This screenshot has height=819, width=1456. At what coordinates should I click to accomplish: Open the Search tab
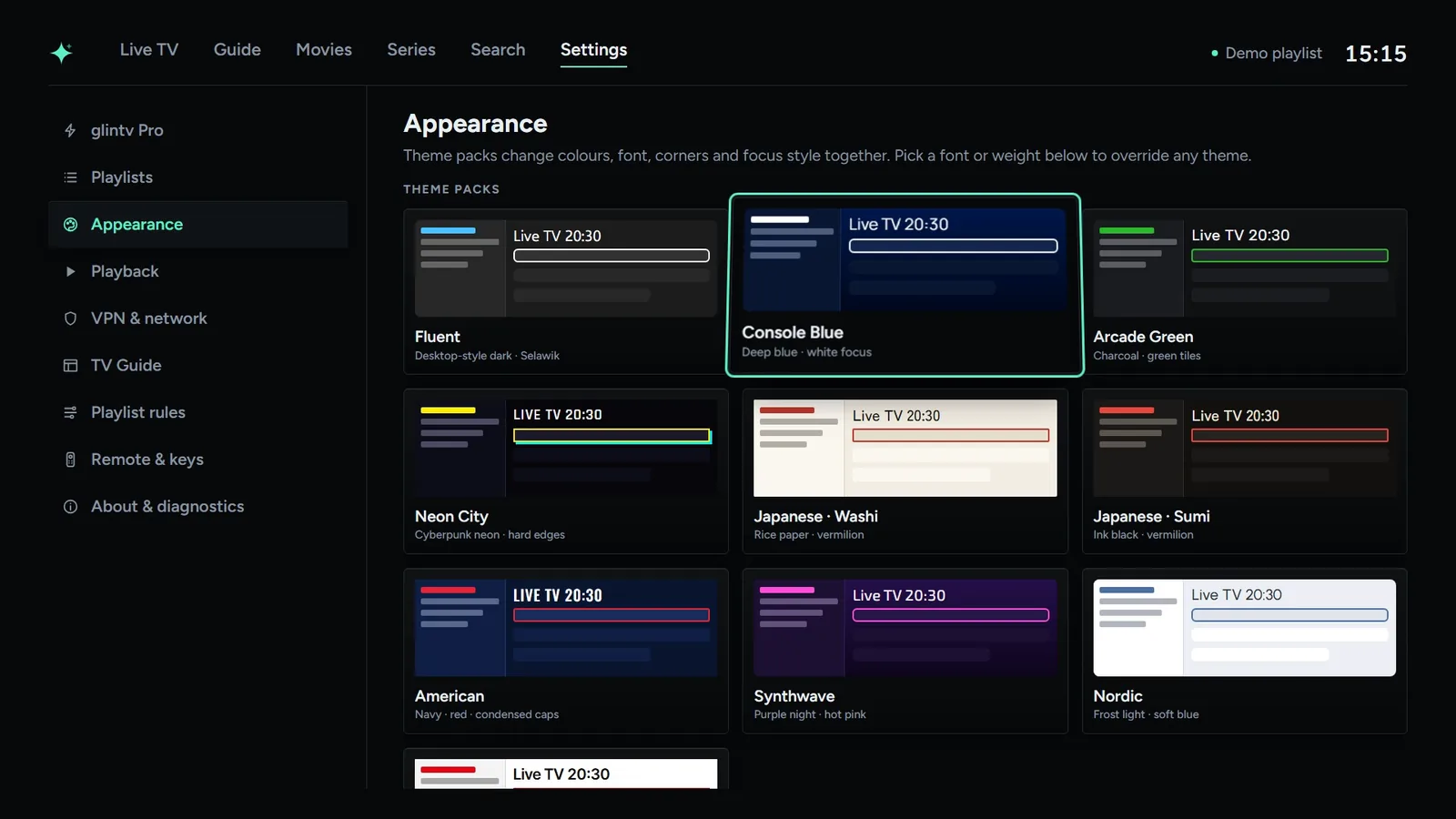(498, 50)
